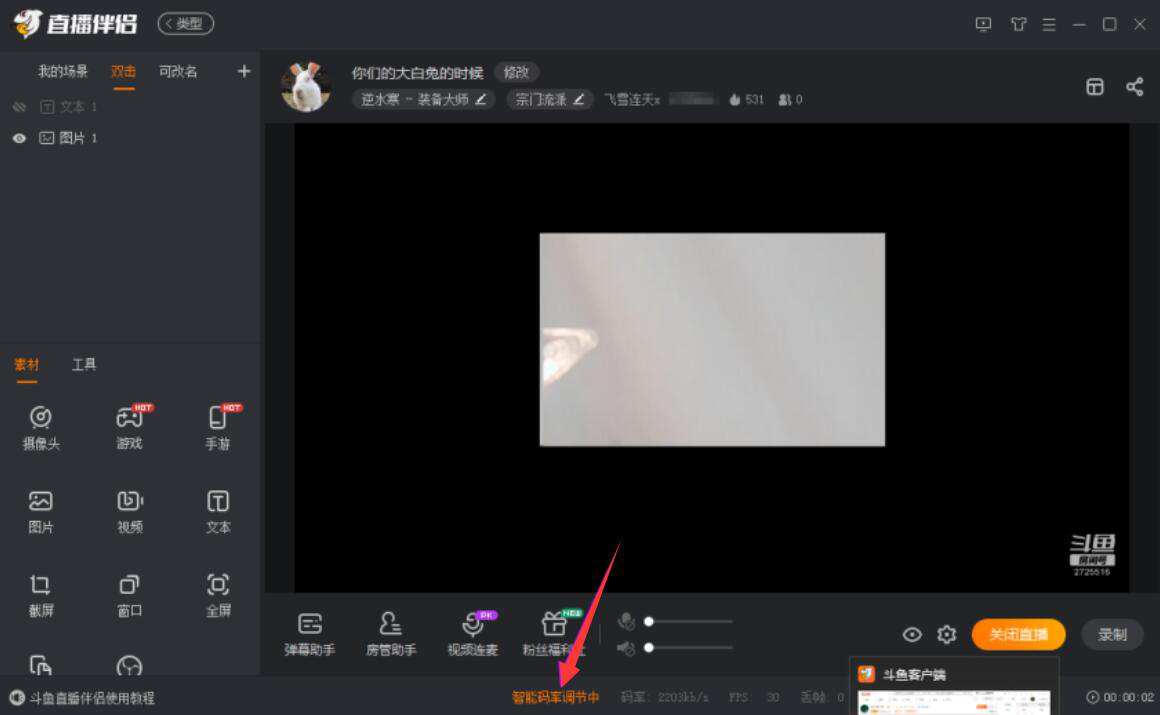Hide the 图片 1 layer

tap(19, 138)
